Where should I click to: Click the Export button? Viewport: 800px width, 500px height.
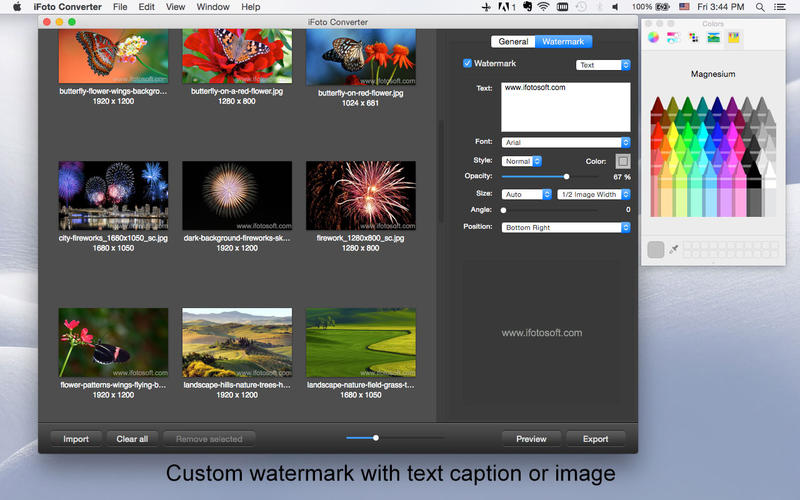(x=595, y=439)
